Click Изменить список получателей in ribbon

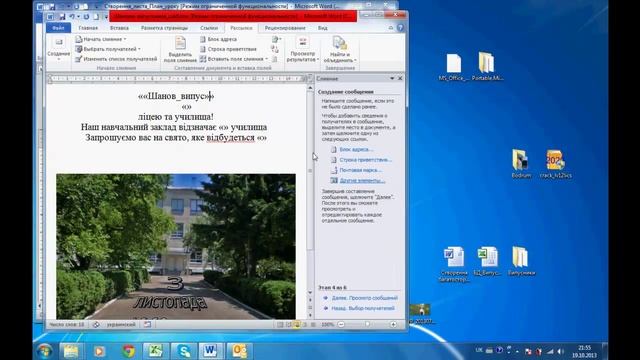click(116, 59)
